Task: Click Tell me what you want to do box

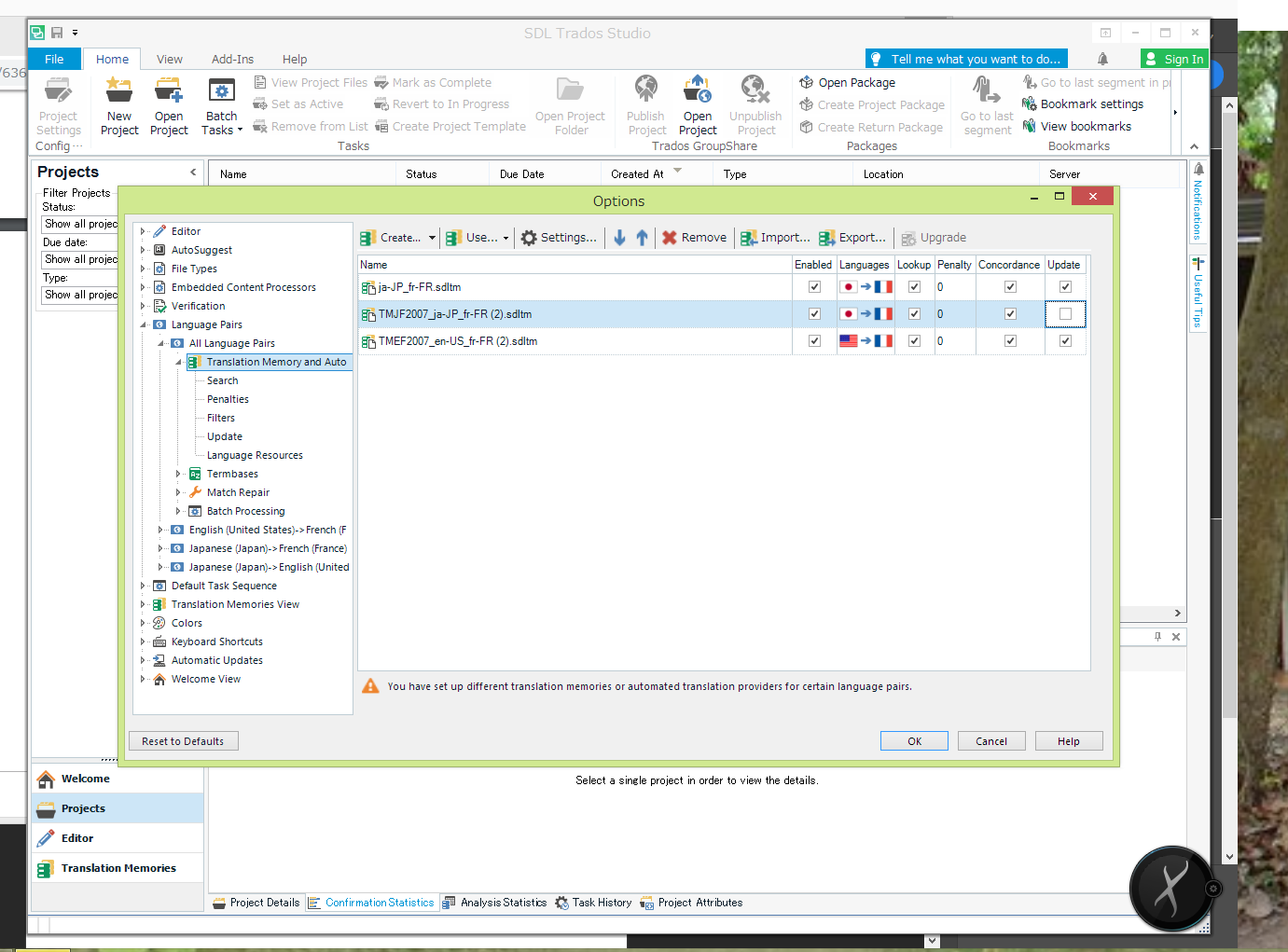Action: (x=967, y=59)
